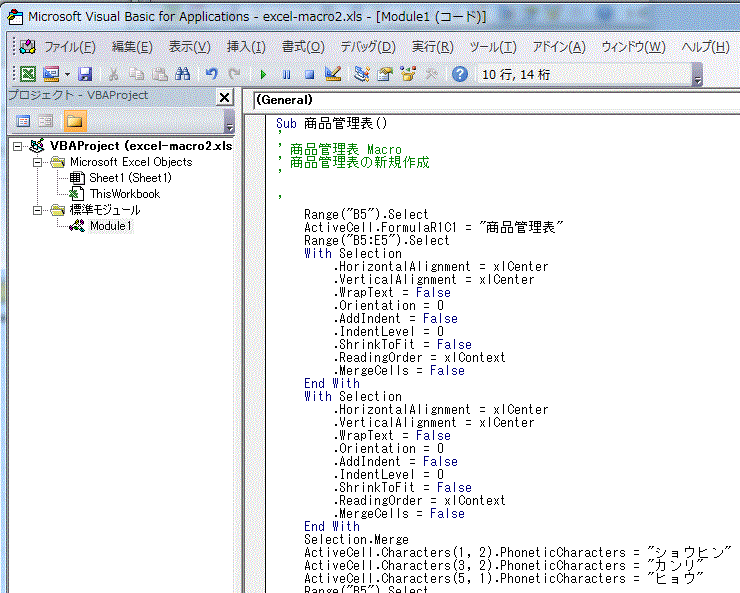Open Find with the binoculars icon
The height and width of the screenshot is (593, 740).
(x=183, y=74)
